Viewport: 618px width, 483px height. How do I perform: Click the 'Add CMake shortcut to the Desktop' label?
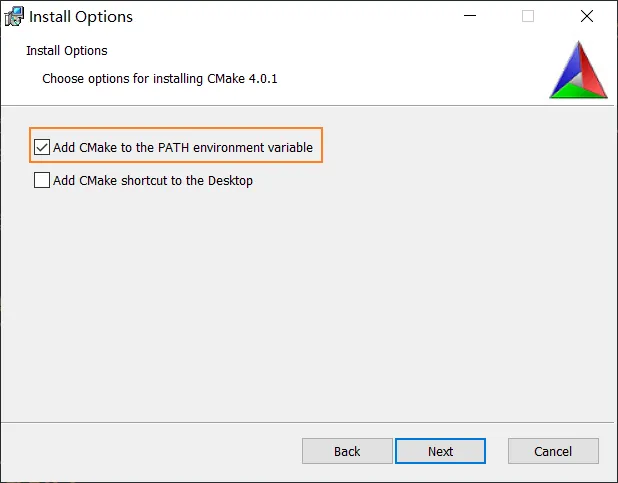[153, 180]
